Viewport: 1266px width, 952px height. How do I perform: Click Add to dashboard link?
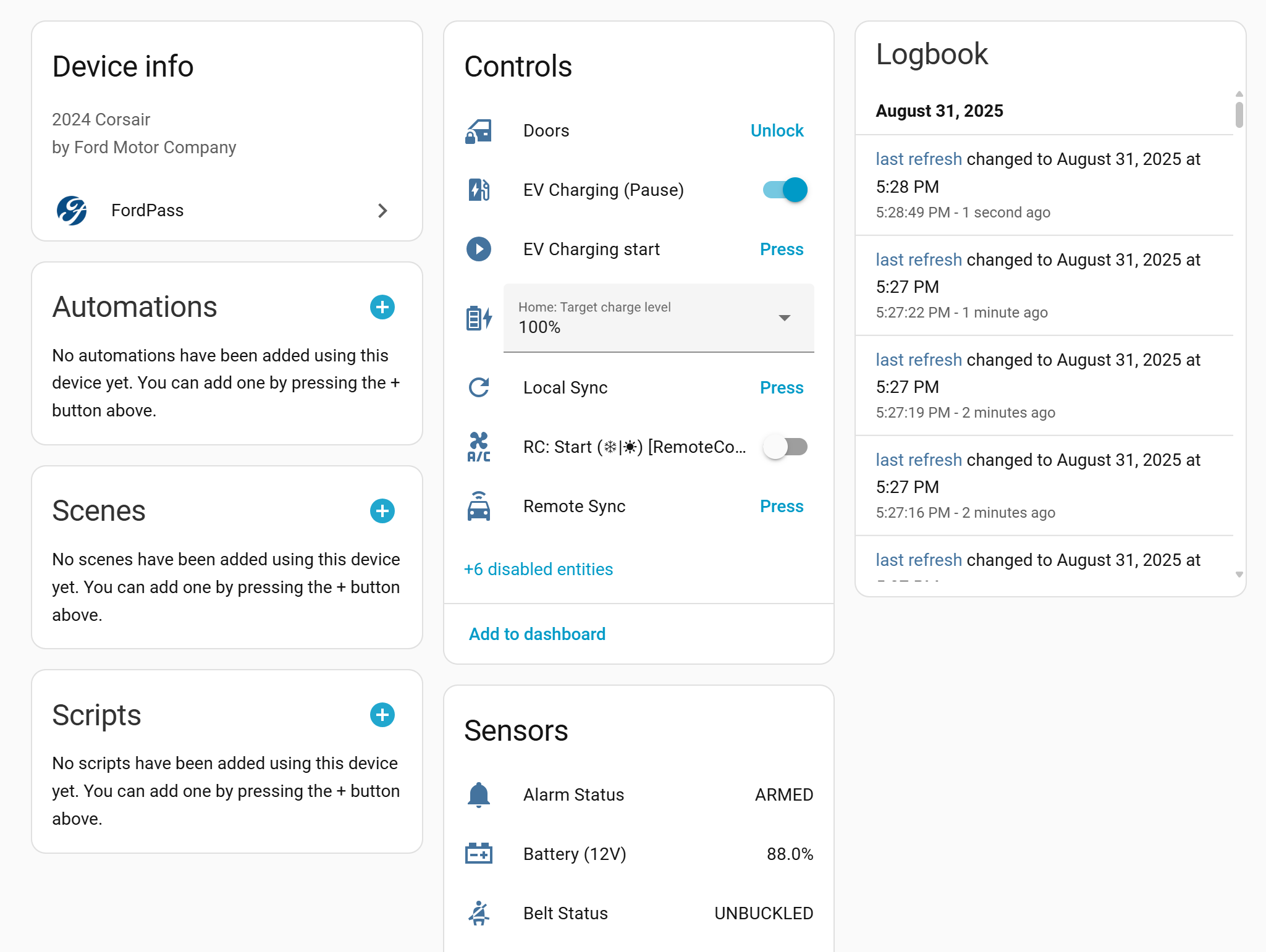pyautogui.click(x=537, y=634)
